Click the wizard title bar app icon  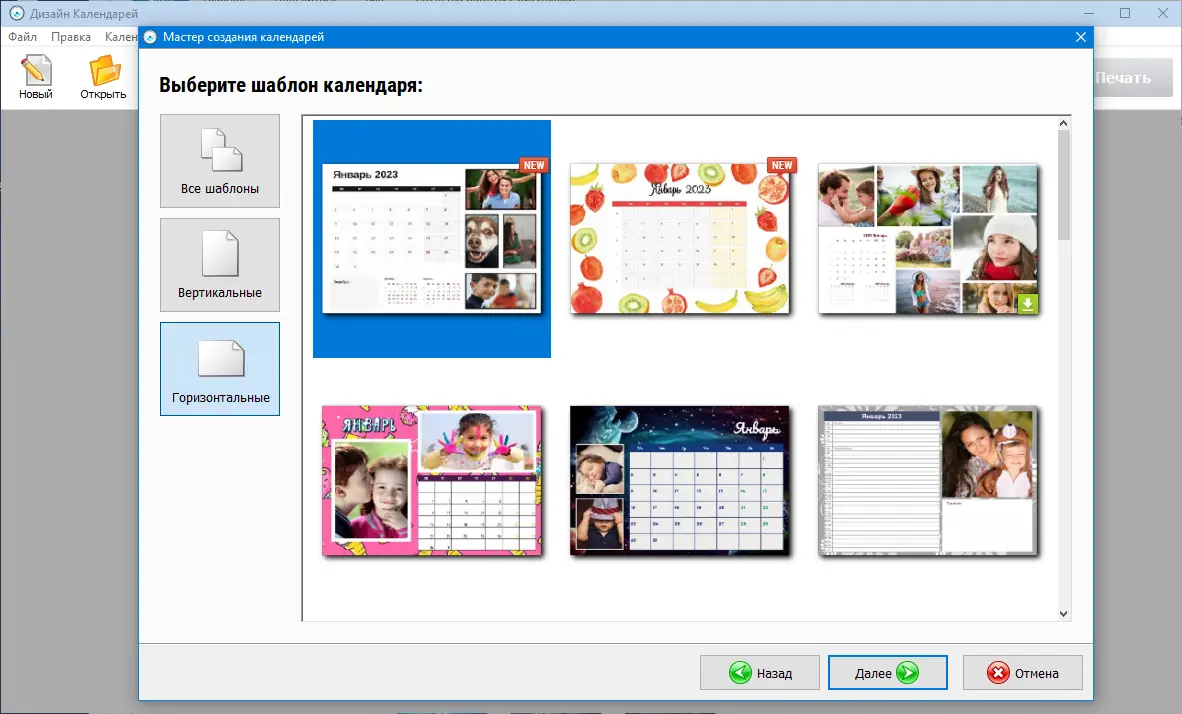(x=150, y=37)
